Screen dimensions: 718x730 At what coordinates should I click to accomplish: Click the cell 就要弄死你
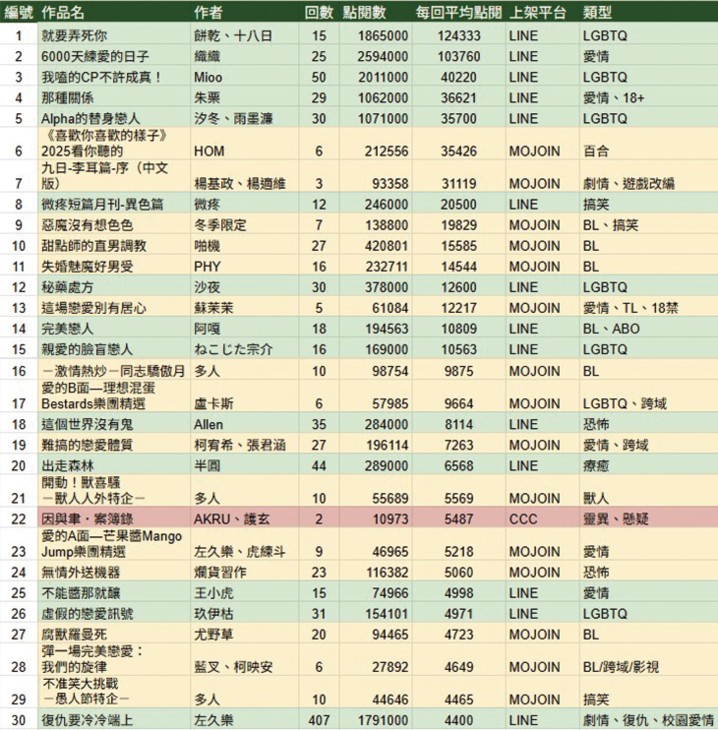click(75, 36)
